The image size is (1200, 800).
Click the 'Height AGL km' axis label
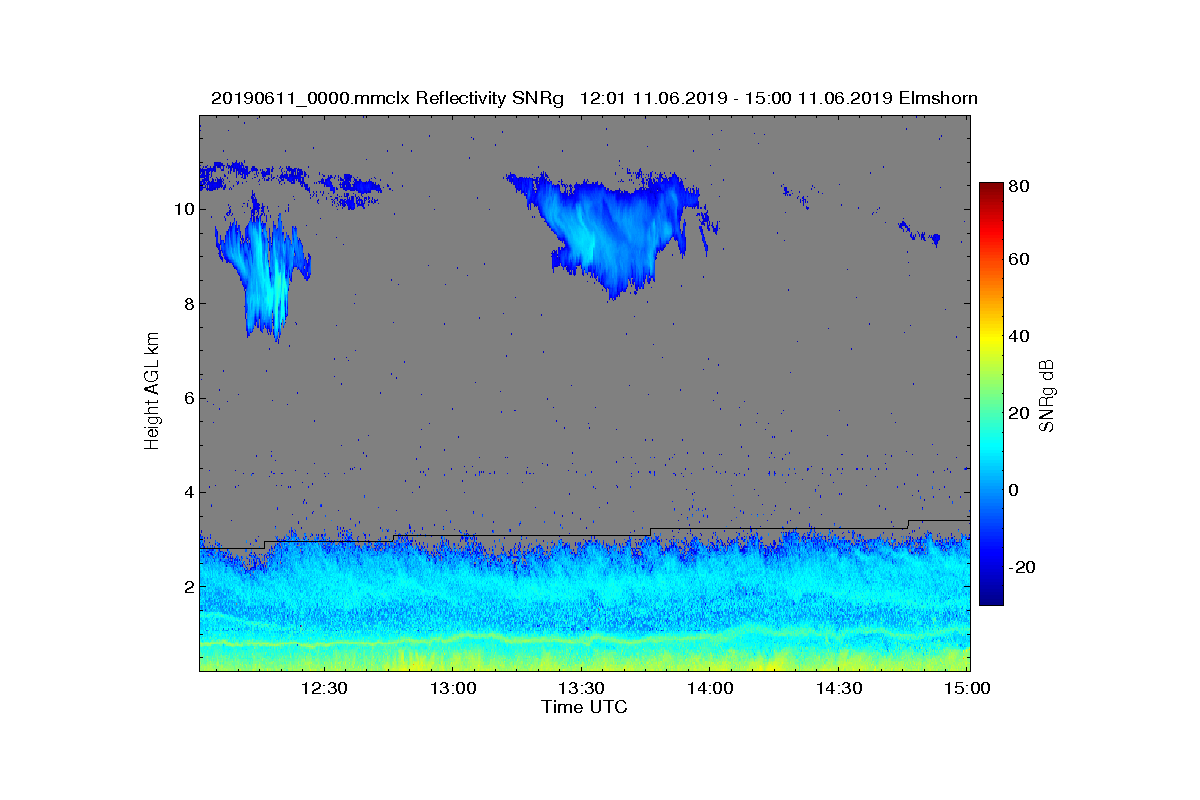tap(152, 393)
